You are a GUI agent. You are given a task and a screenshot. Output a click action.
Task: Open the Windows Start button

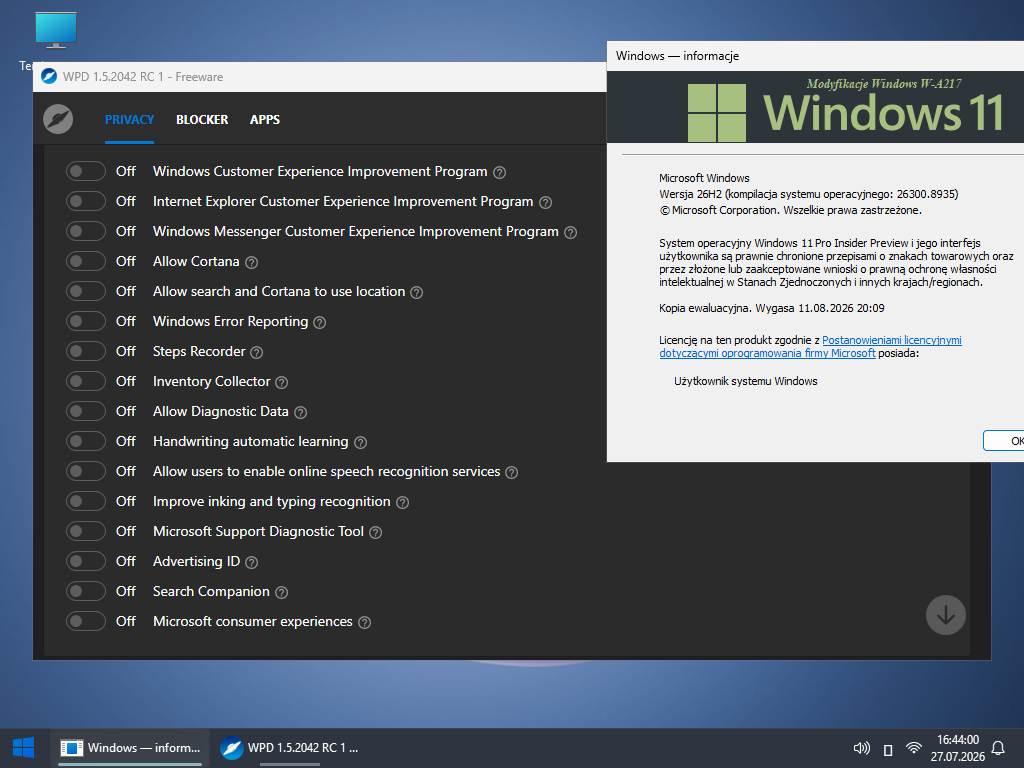coord(23,748)
